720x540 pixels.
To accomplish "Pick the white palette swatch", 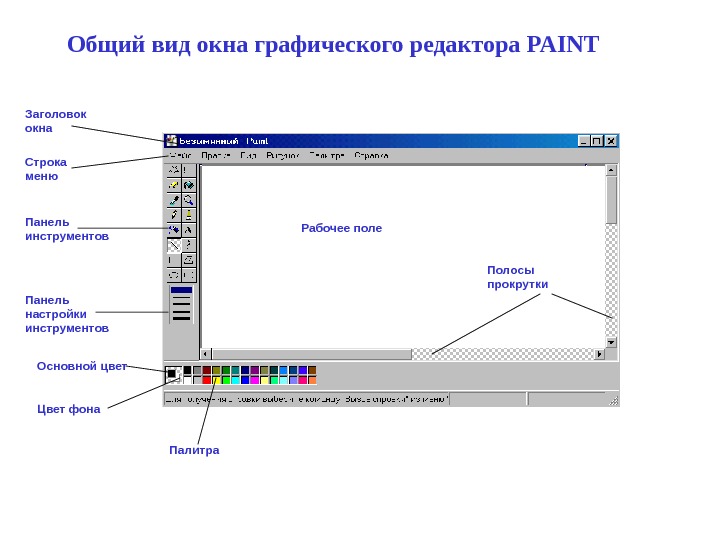I will click(187, 380).
